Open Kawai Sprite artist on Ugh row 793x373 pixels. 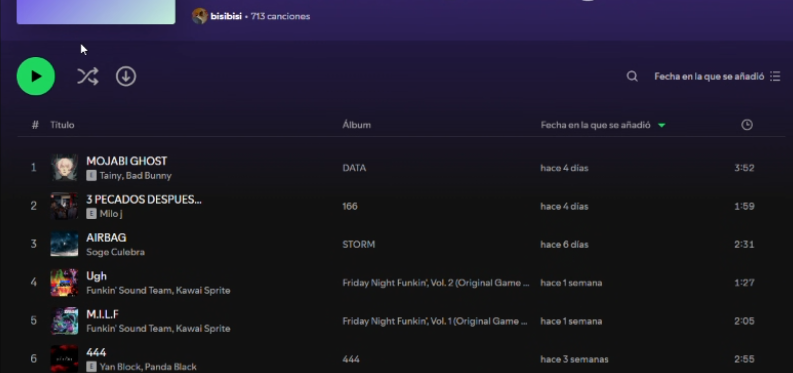click(202, 291)
